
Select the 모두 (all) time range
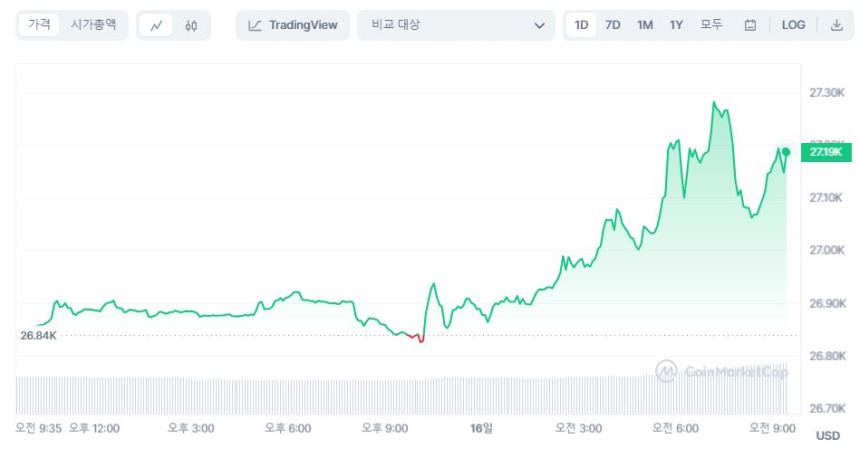tap(711, 26)
